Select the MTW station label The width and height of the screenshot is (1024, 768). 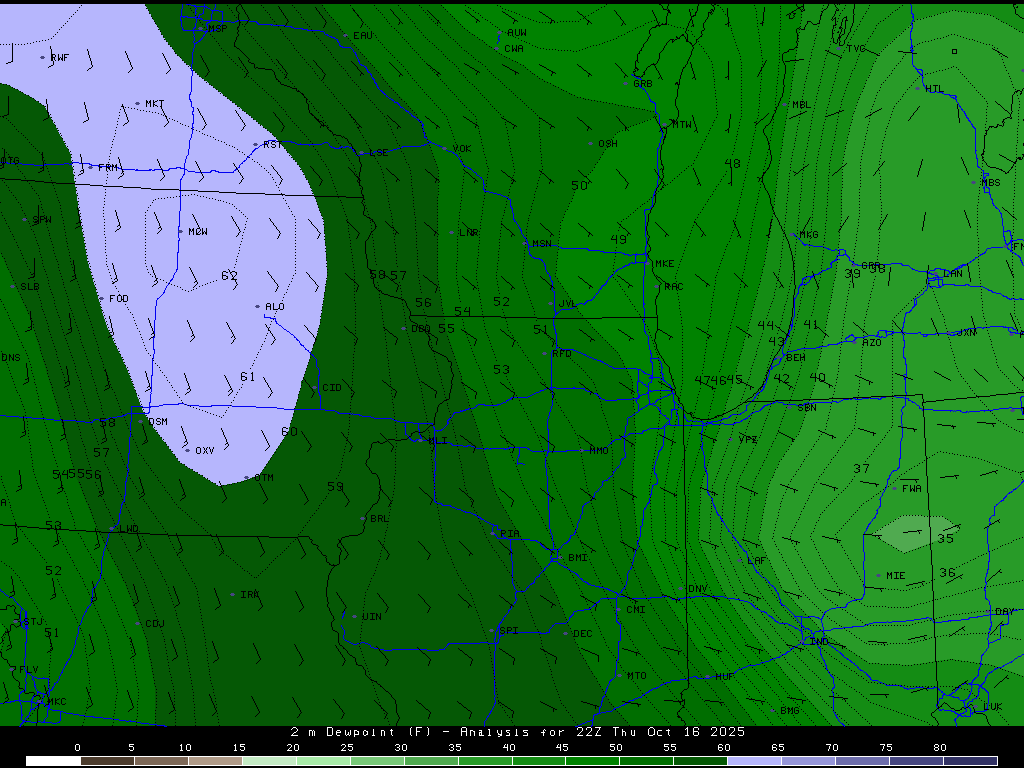coord(682,124)
